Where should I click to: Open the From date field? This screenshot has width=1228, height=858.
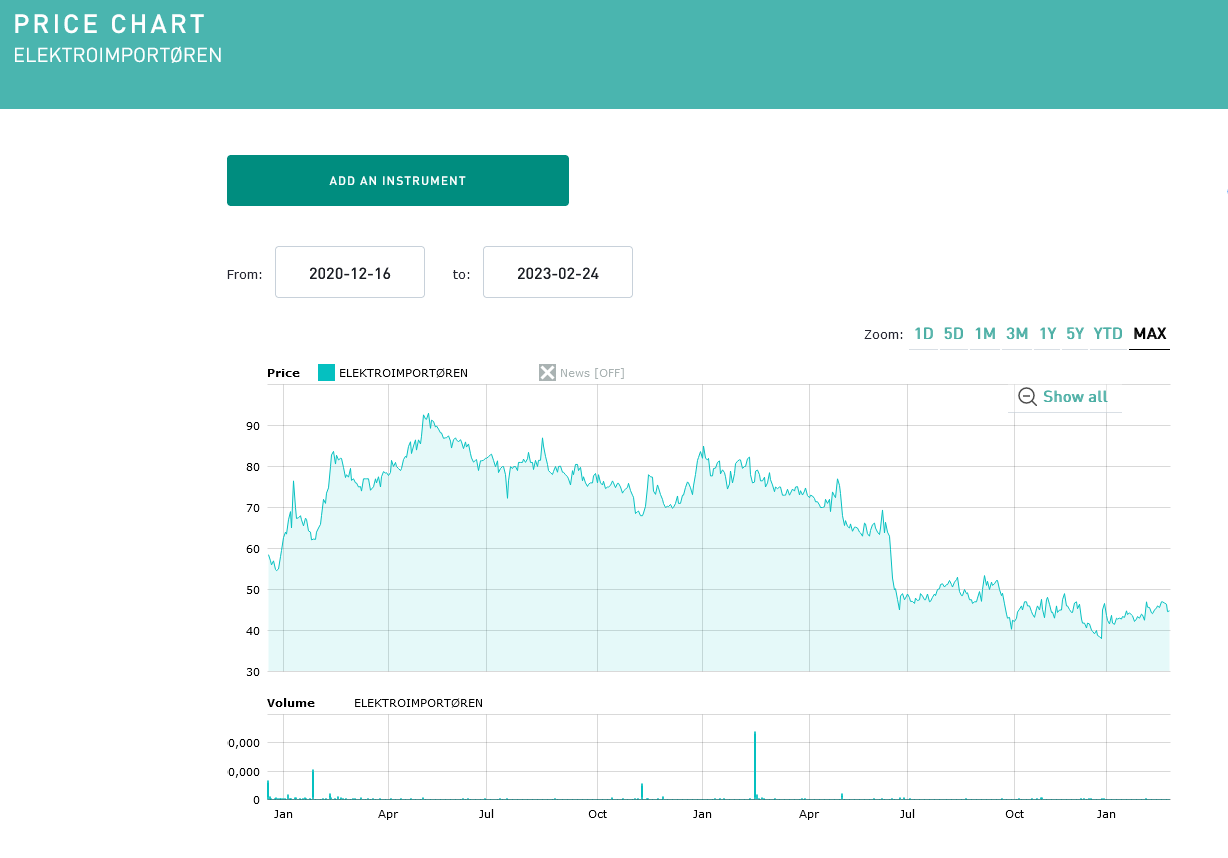(x=350, y=273)
